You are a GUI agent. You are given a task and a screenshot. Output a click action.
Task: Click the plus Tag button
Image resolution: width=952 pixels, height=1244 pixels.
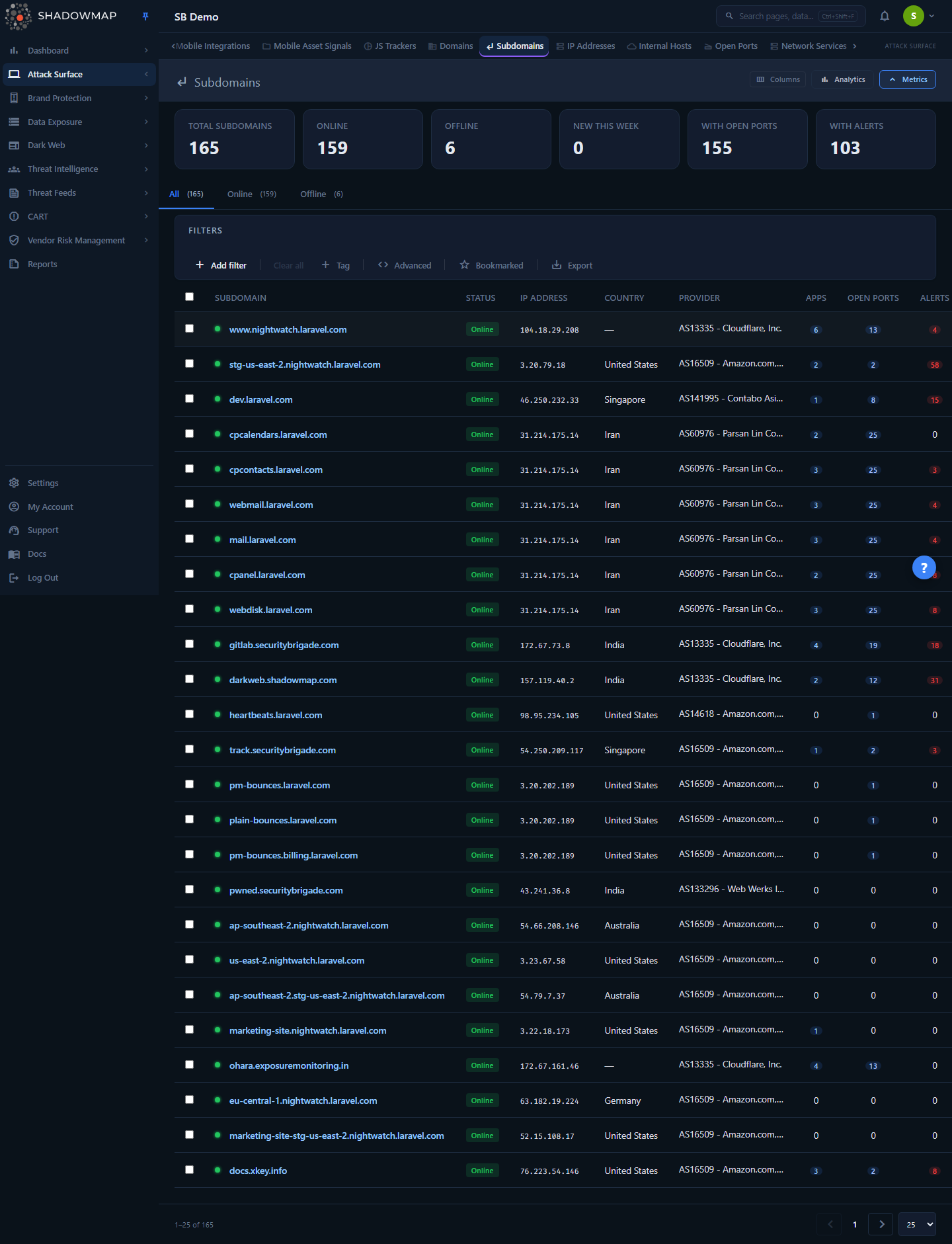[x=336, y=265]
